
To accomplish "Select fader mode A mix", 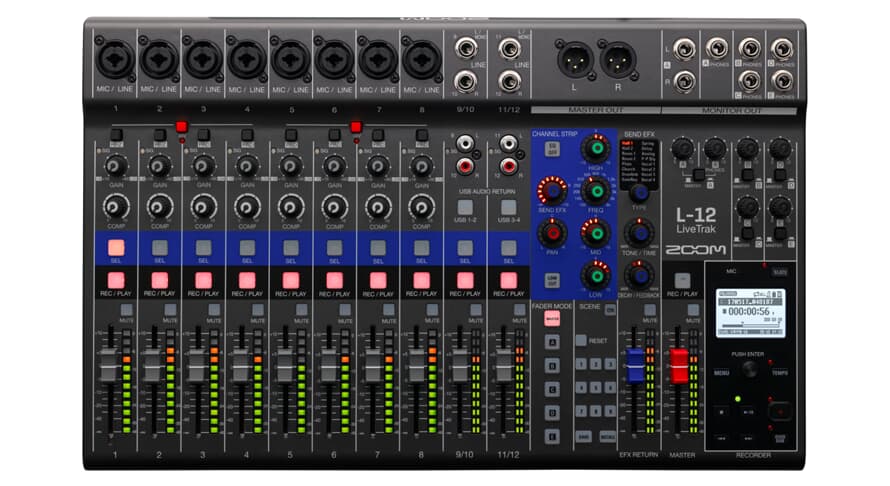I will [x=552, y=342].
